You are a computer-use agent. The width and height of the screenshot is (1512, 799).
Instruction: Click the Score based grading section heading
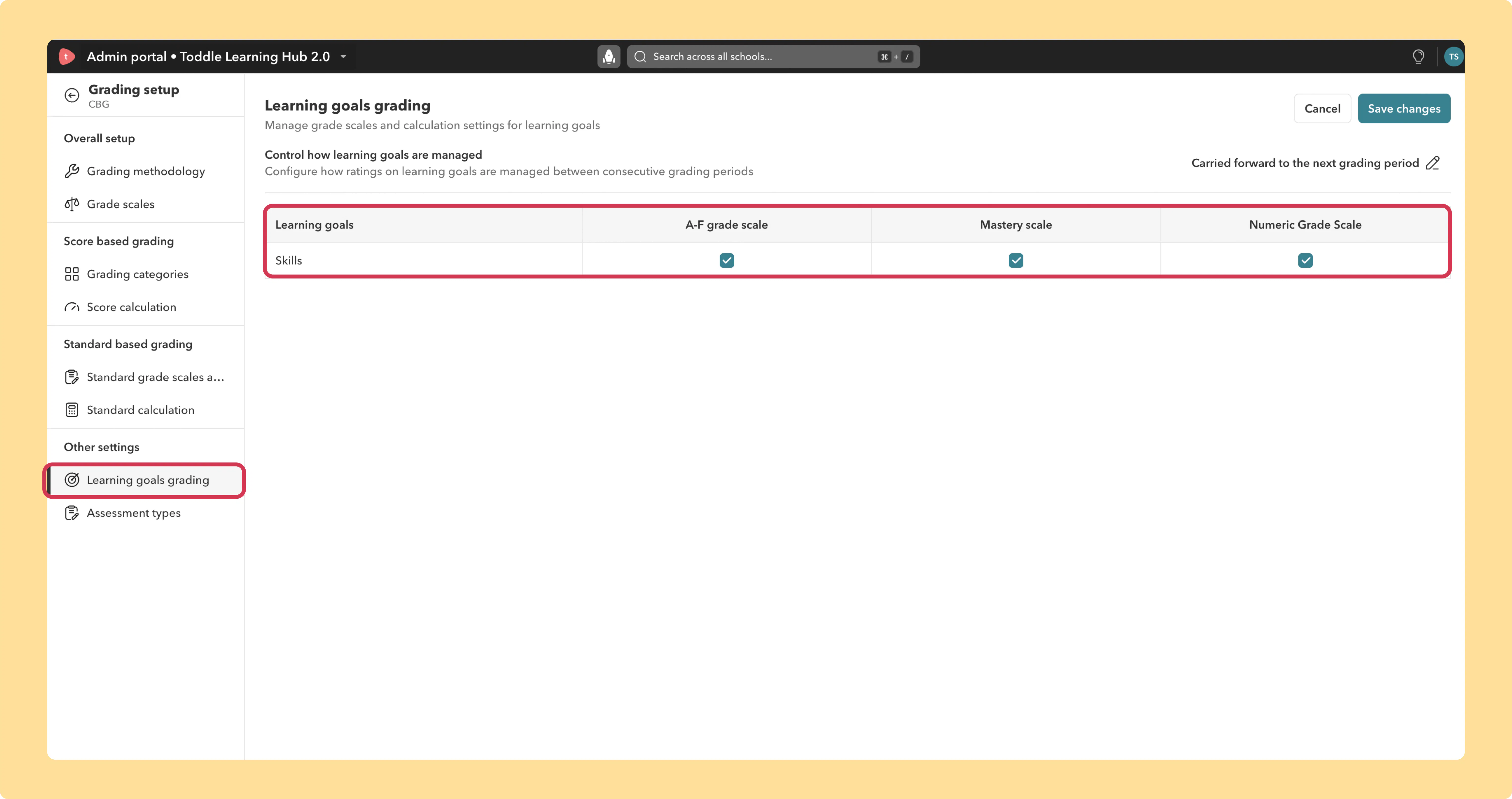point(119,241)
